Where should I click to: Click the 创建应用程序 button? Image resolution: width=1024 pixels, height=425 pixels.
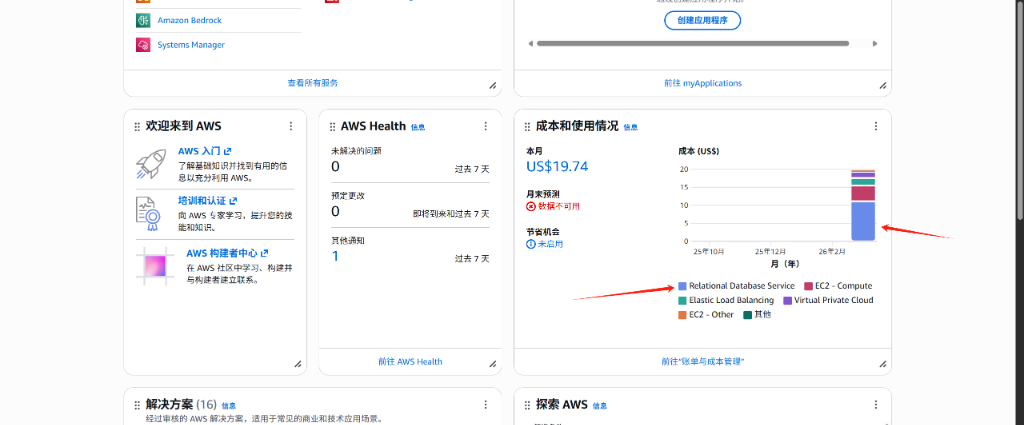pos(703,20)
